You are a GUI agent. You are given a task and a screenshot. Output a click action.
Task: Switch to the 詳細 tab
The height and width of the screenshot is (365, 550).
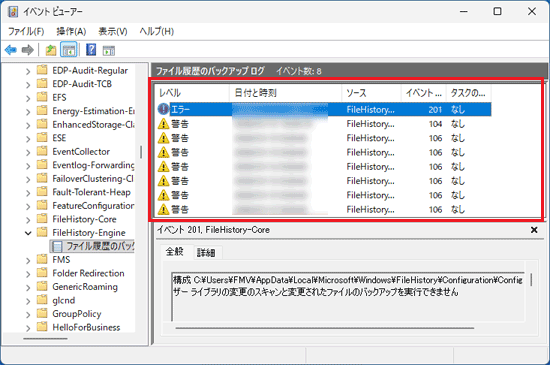point(206,252)
